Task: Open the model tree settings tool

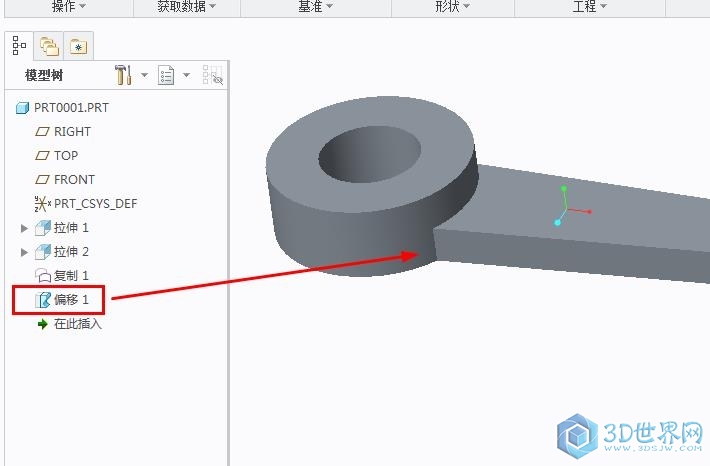Action: (123, 75)
